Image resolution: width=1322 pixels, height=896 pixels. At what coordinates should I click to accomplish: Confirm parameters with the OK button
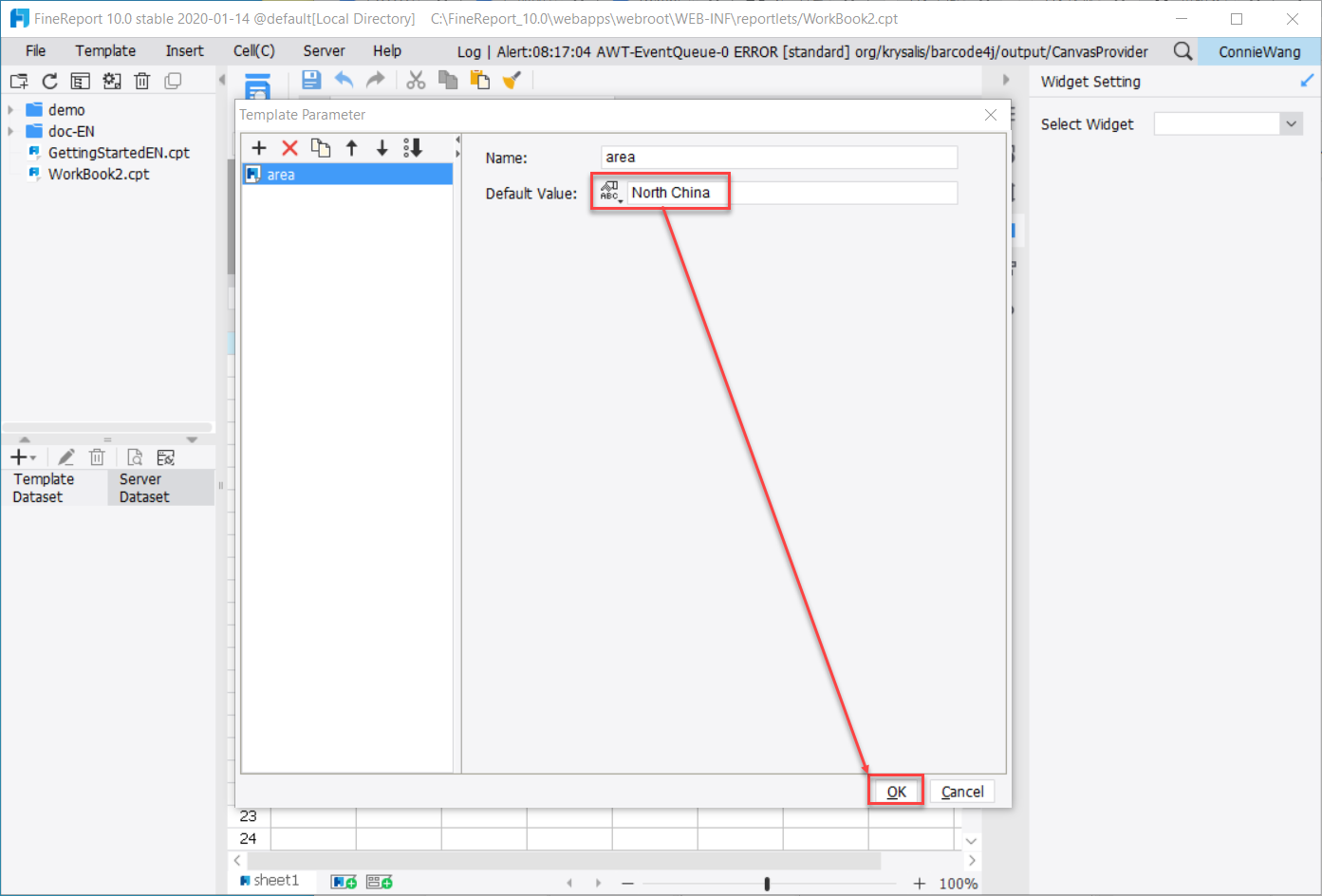coord(894,791)
